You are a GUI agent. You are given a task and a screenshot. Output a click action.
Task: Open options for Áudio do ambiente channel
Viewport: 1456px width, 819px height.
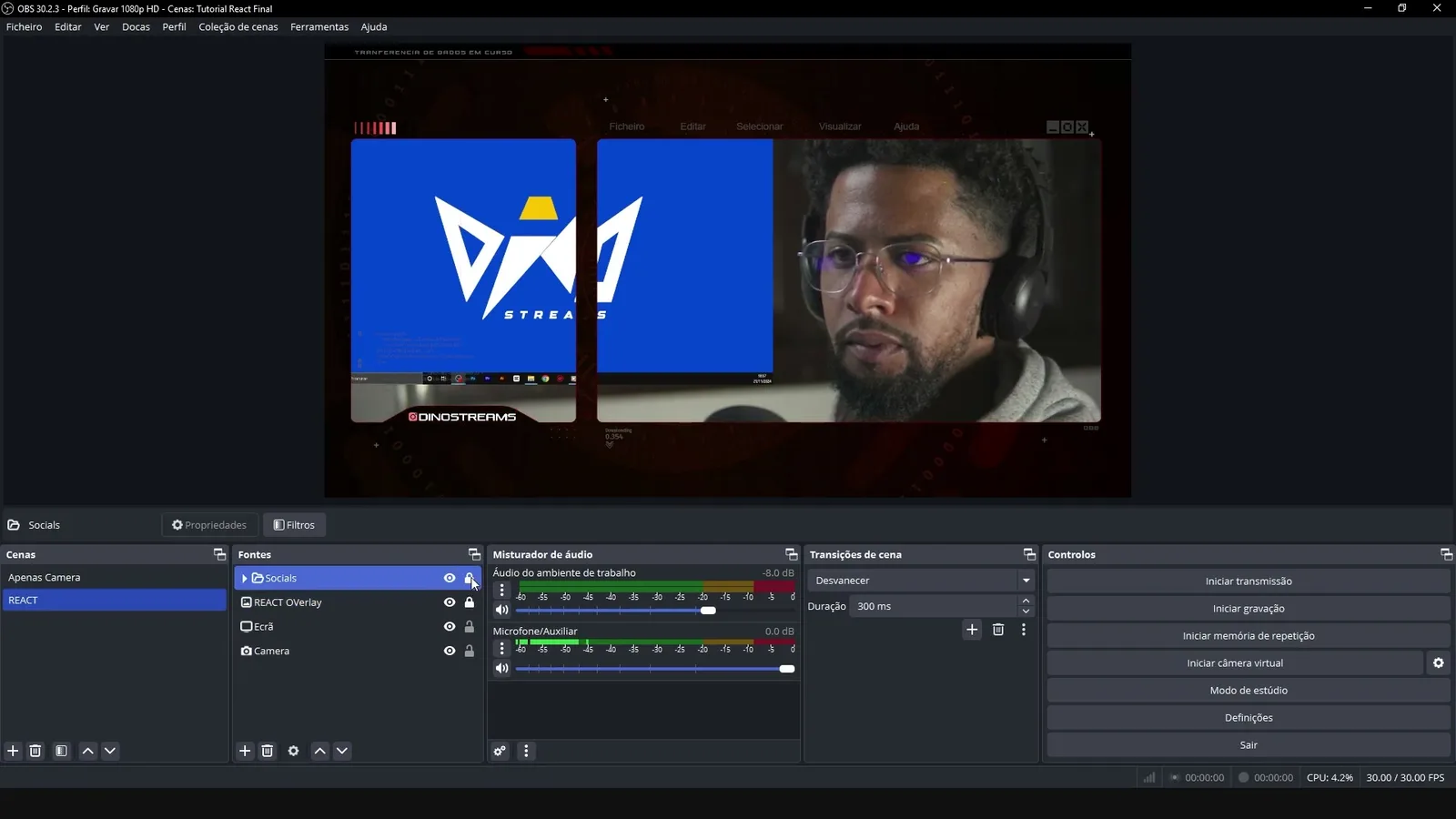(x=501, y=591)
